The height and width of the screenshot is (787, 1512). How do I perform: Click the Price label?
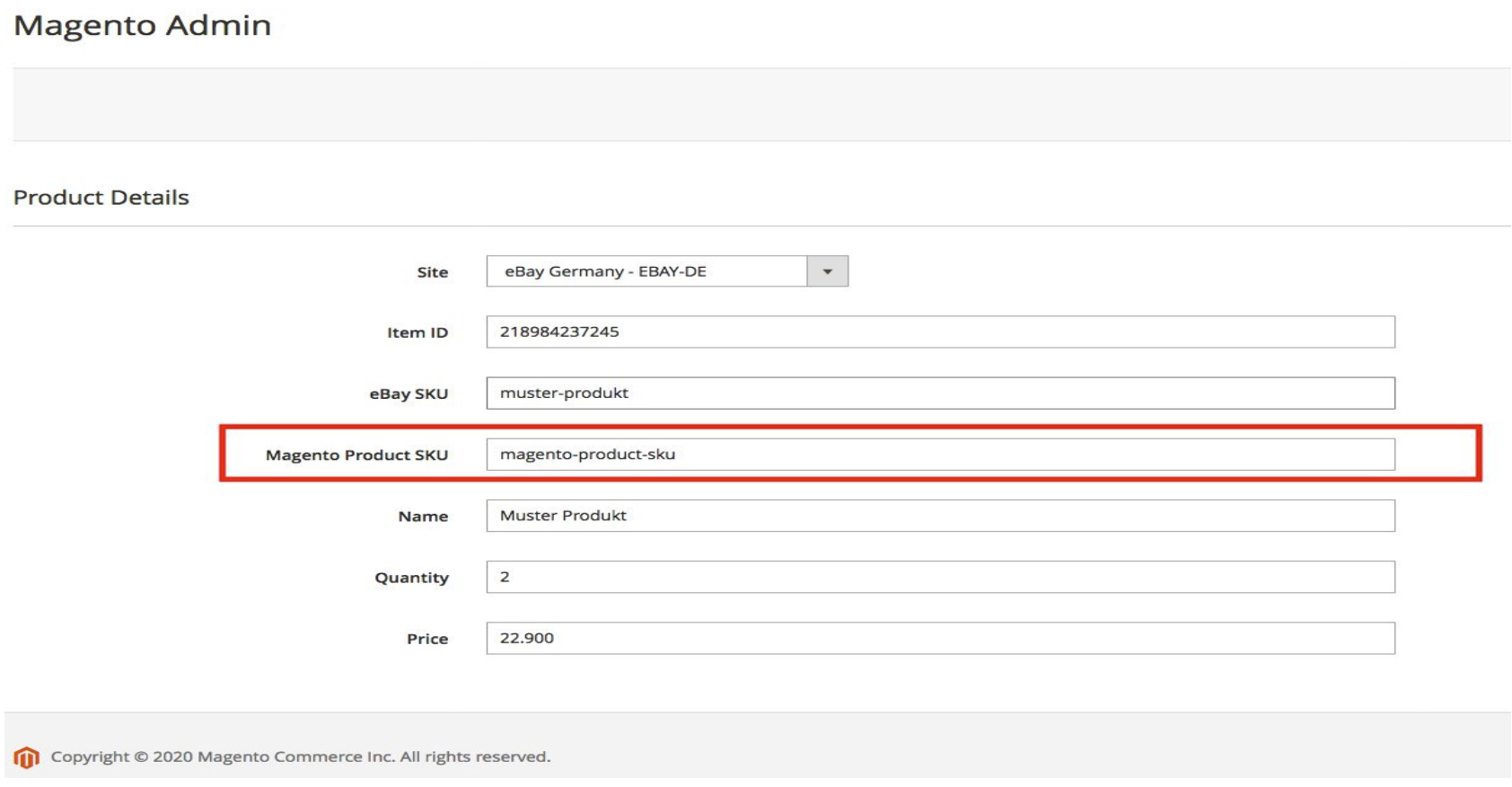[426, 639]
